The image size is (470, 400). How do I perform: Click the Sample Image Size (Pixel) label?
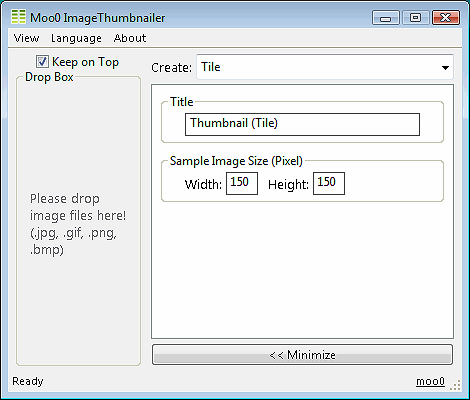(236, 161)
